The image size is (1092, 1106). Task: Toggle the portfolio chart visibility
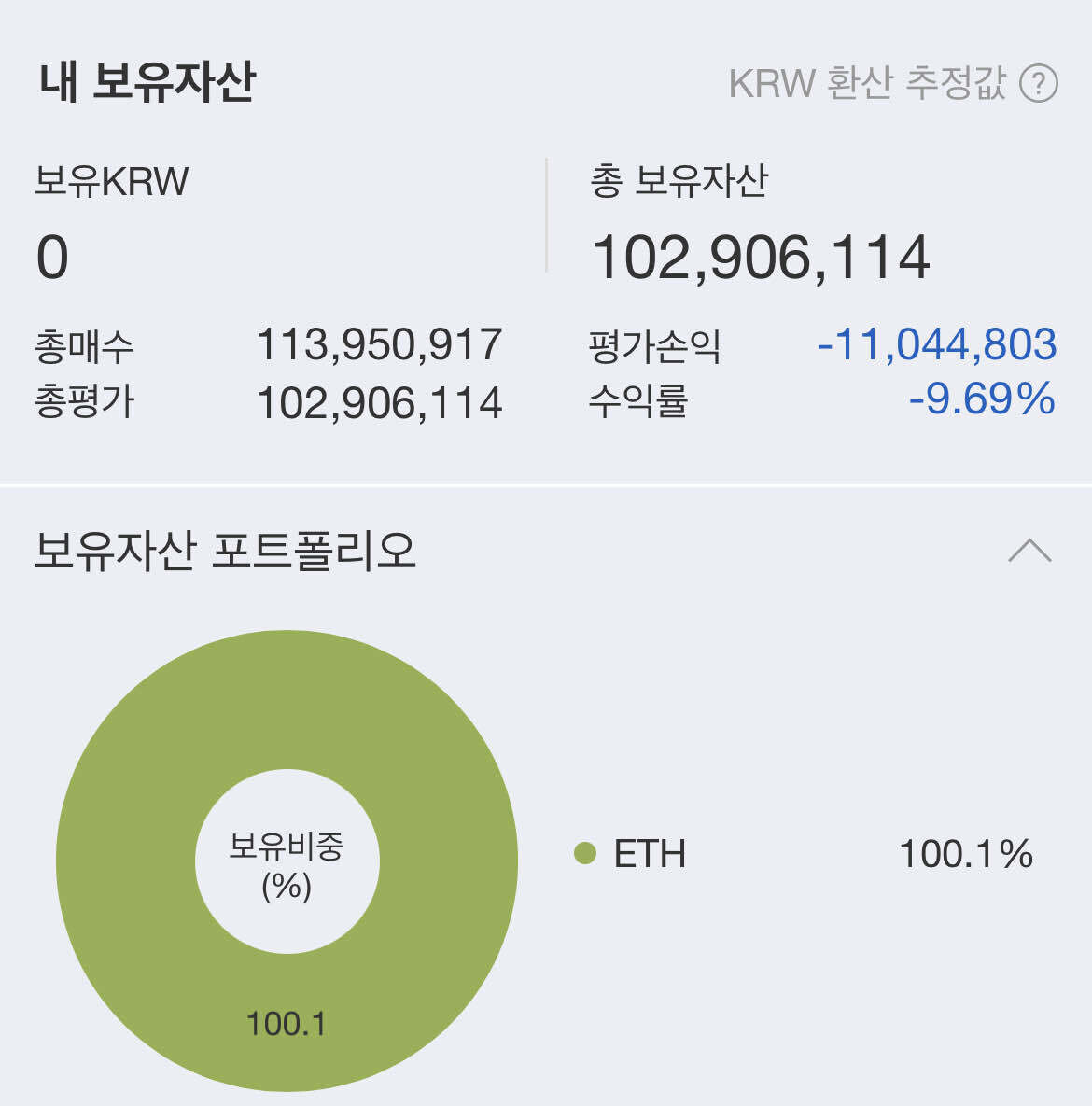click(x=1030, y=551)
